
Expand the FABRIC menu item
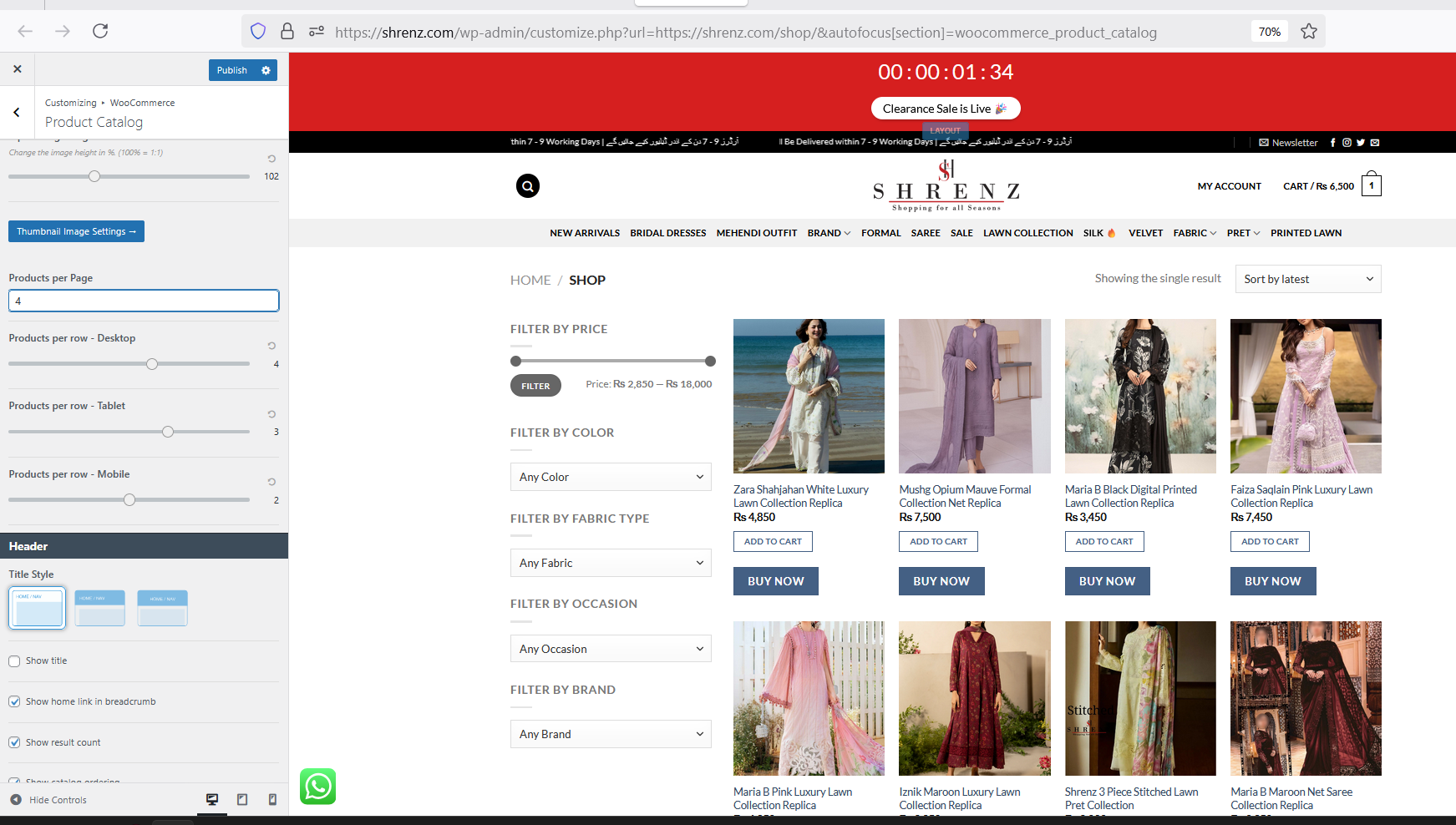[x=1195, y=233]
